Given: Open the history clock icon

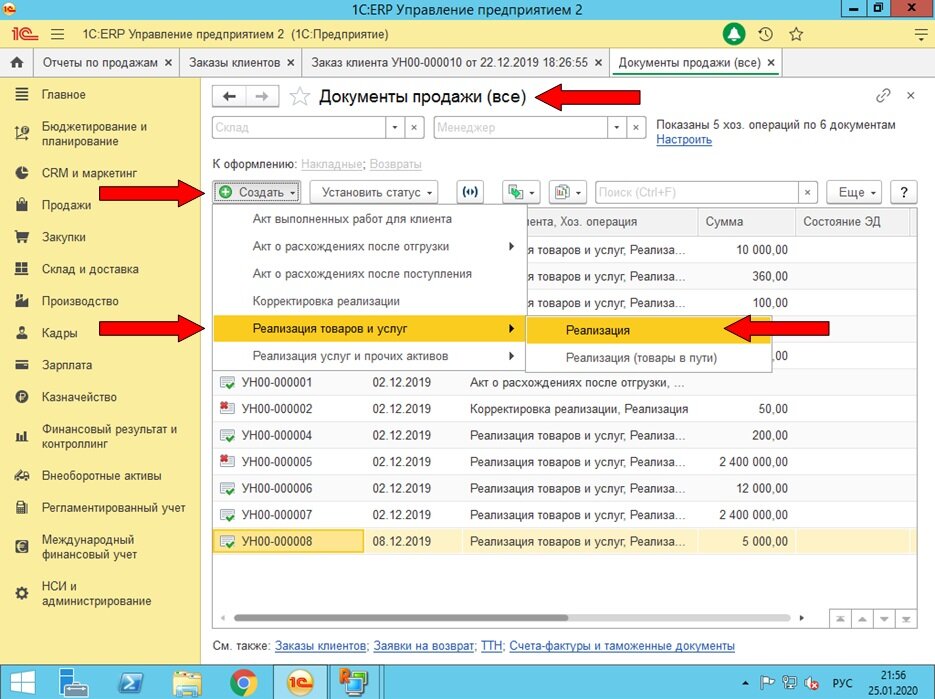Looking at the screenshot, I should (766, 34).
